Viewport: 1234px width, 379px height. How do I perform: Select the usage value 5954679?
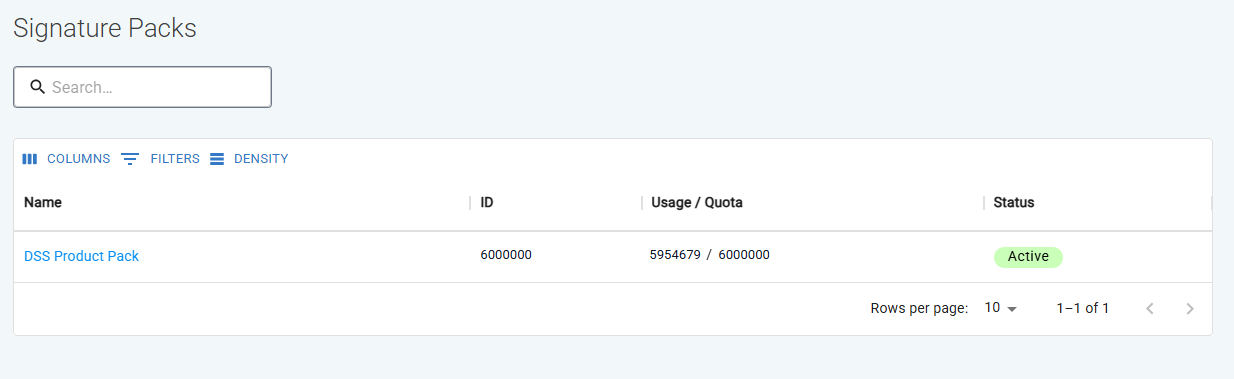(676, 255)
